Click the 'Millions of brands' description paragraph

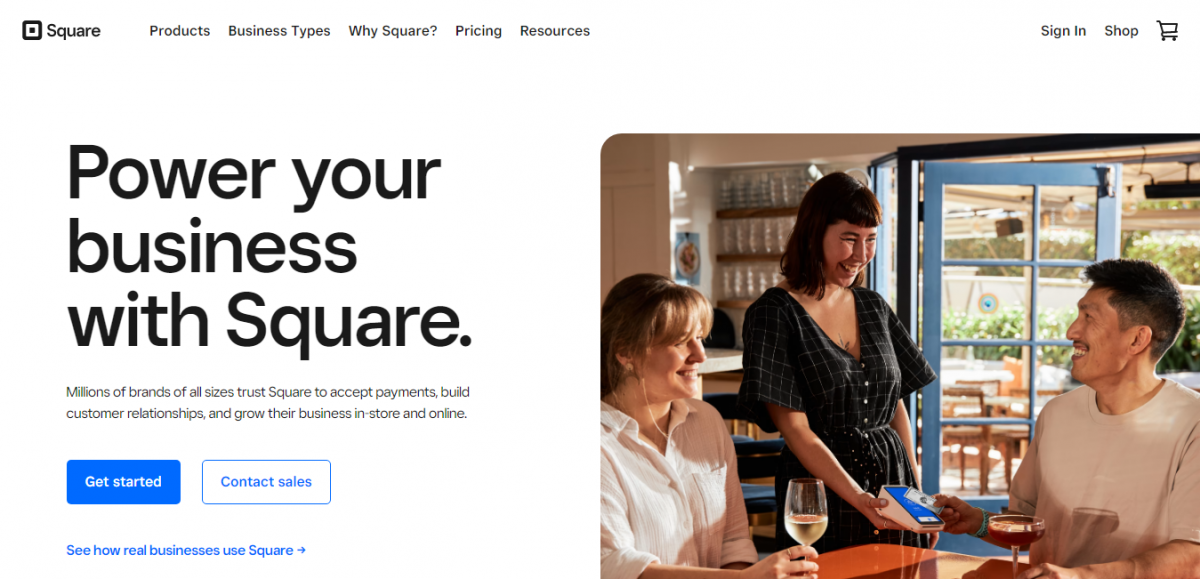click(268, 402)
